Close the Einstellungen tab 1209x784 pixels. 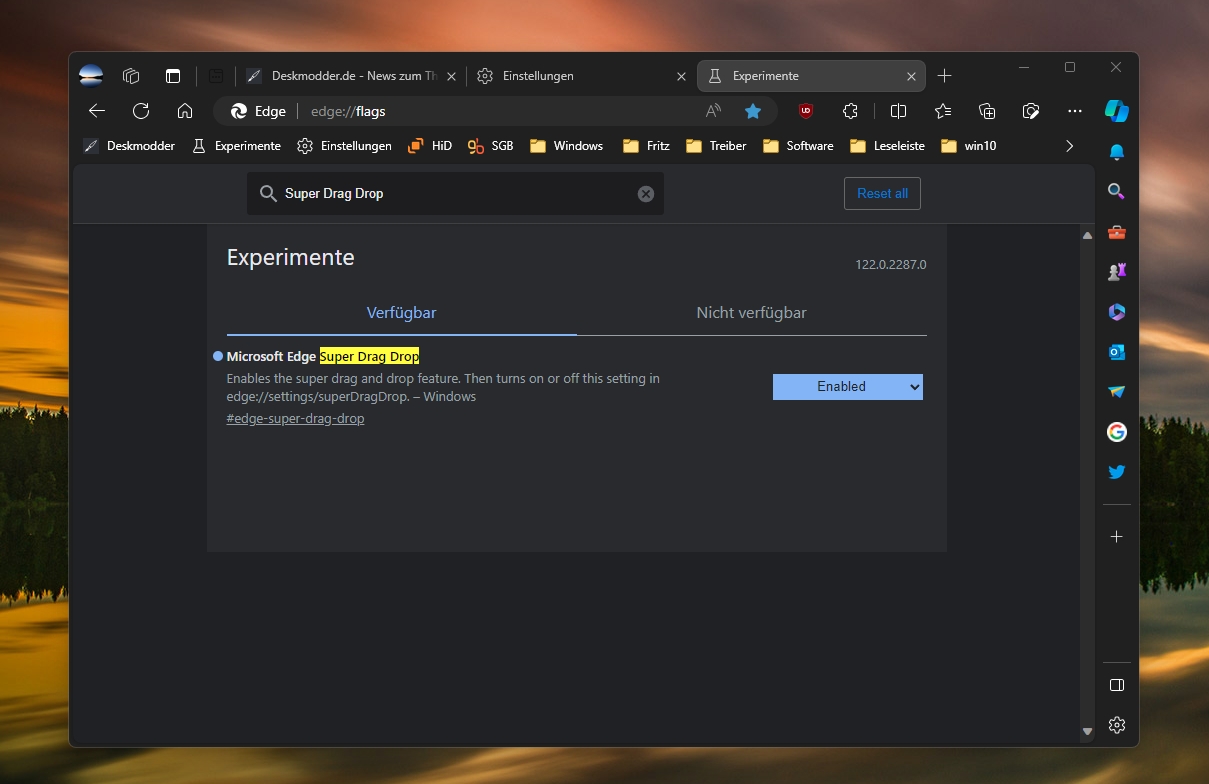point(681,76)
